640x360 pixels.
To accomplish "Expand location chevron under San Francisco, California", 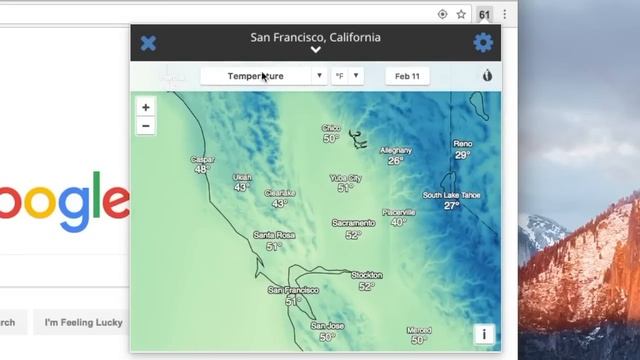I will (x=316, y=50).
